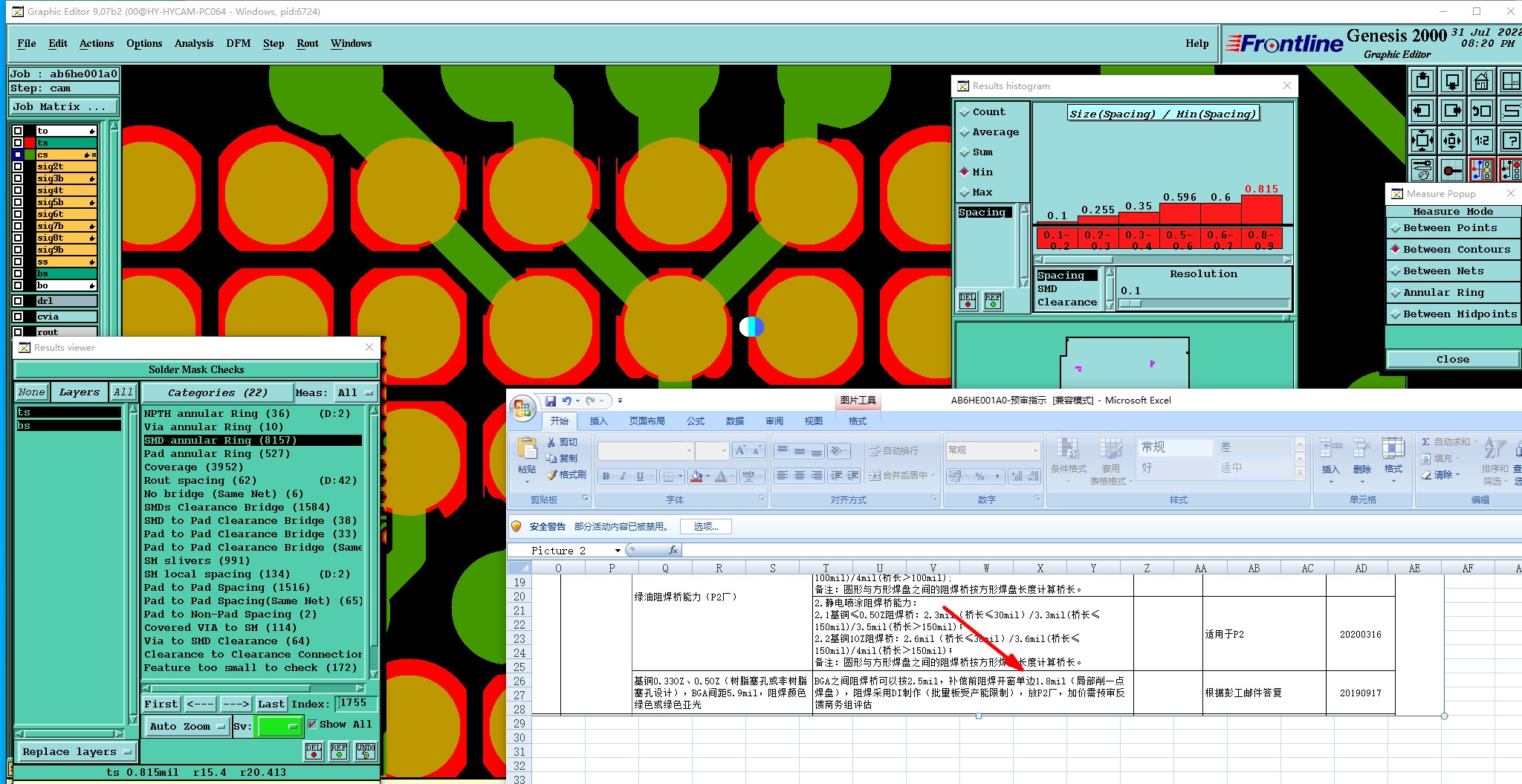
Task: Click the fill color bucket icon in Excel
Action: pos(696,476)
